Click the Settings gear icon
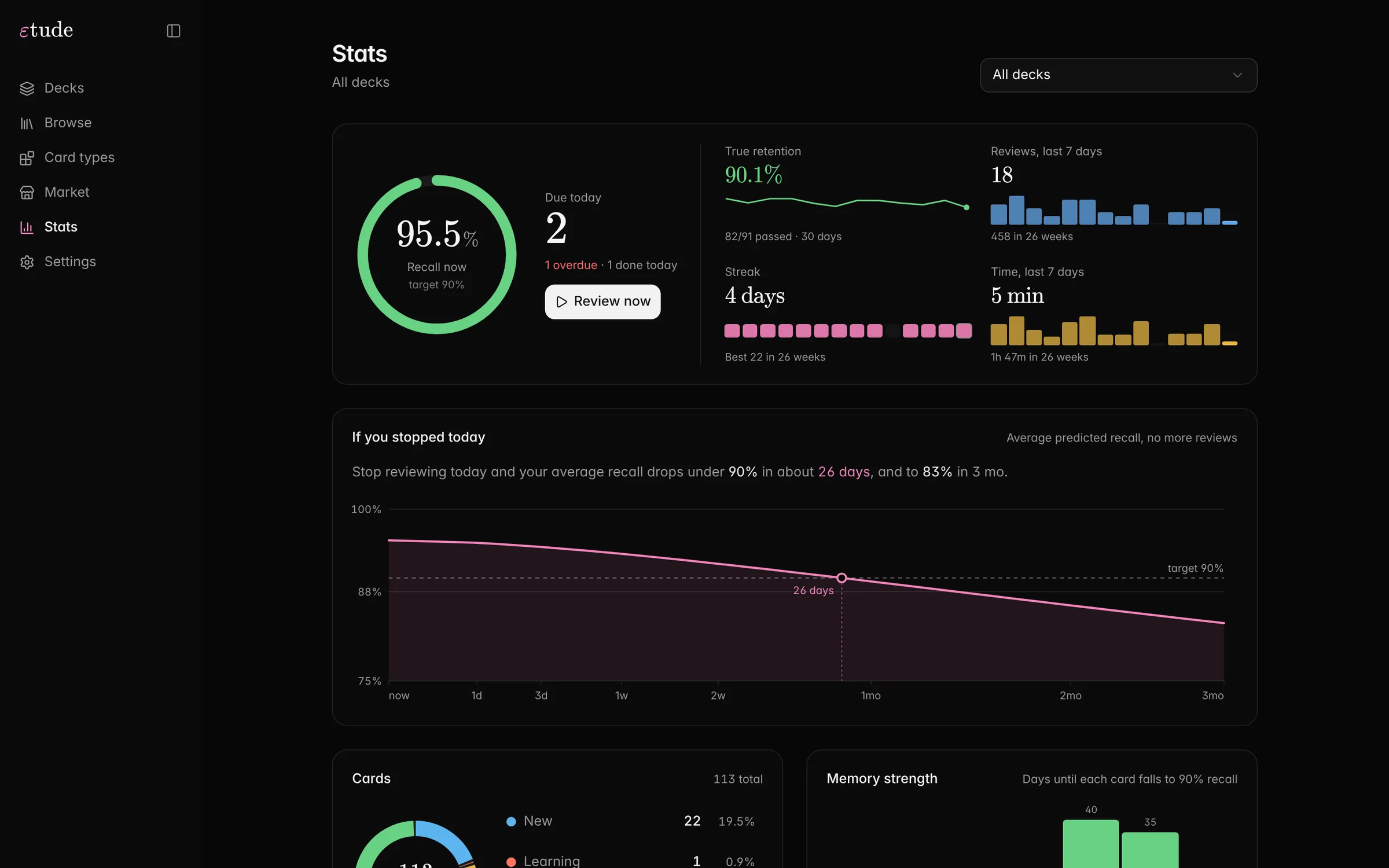This screenshot has height=868, width=1389. tap(27, 262)
